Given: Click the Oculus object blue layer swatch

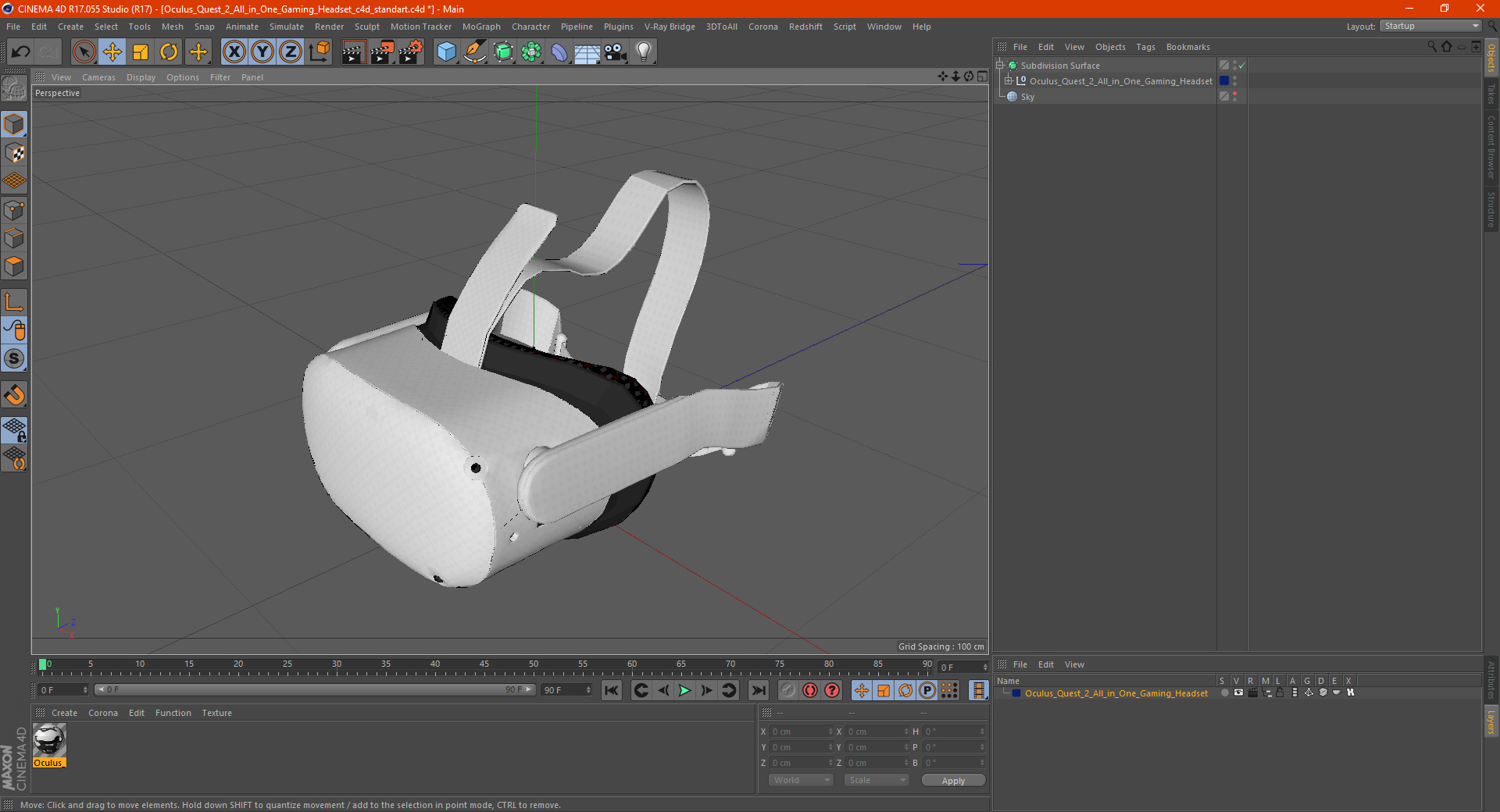Looking at the screenshot, I should point(1224,80).
